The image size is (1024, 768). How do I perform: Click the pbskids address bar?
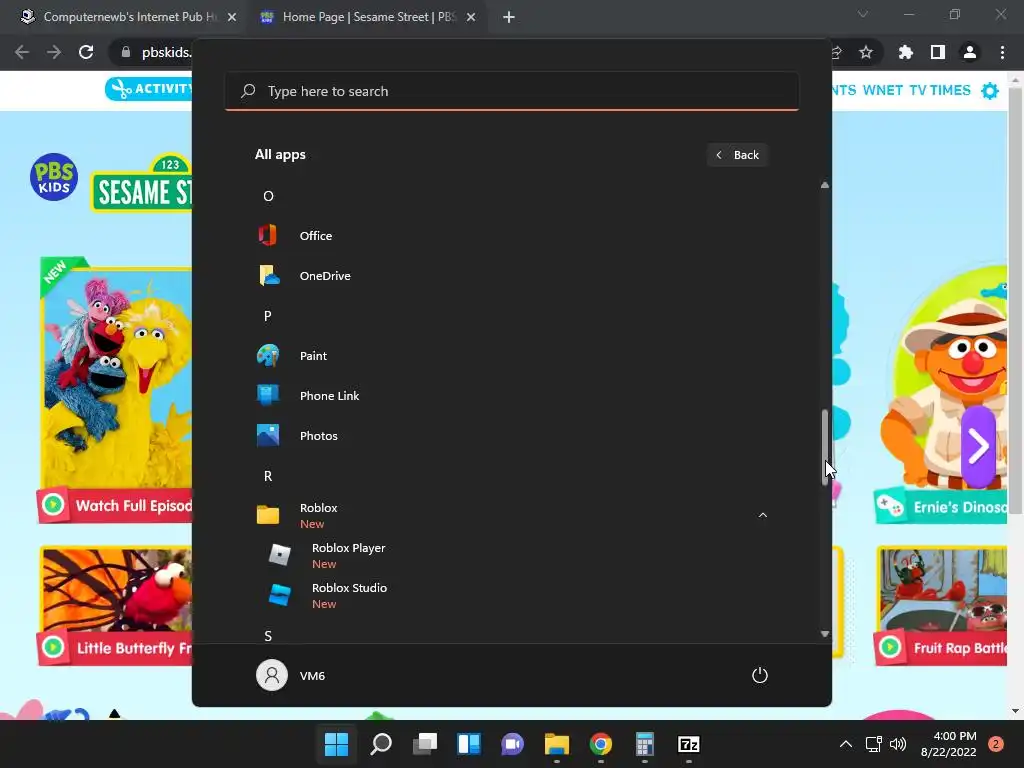166,52
